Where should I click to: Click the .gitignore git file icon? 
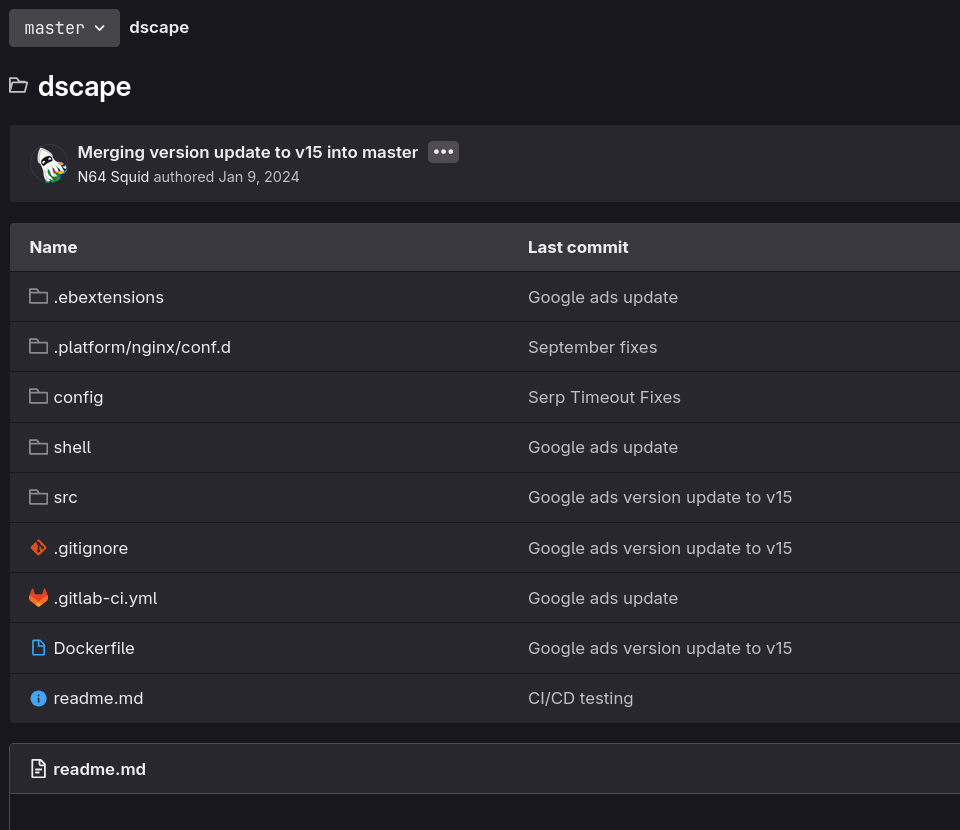[38, 548]
